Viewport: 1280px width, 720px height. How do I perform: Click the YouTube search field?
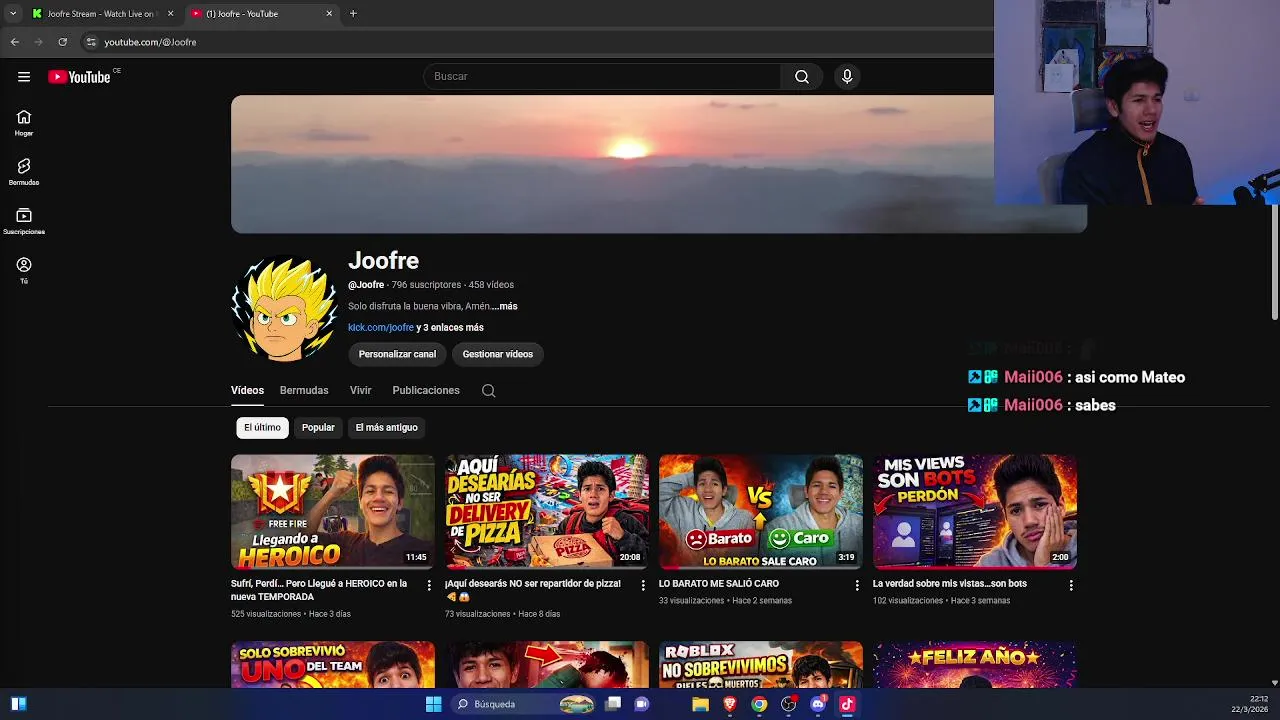tap(602, 77)
